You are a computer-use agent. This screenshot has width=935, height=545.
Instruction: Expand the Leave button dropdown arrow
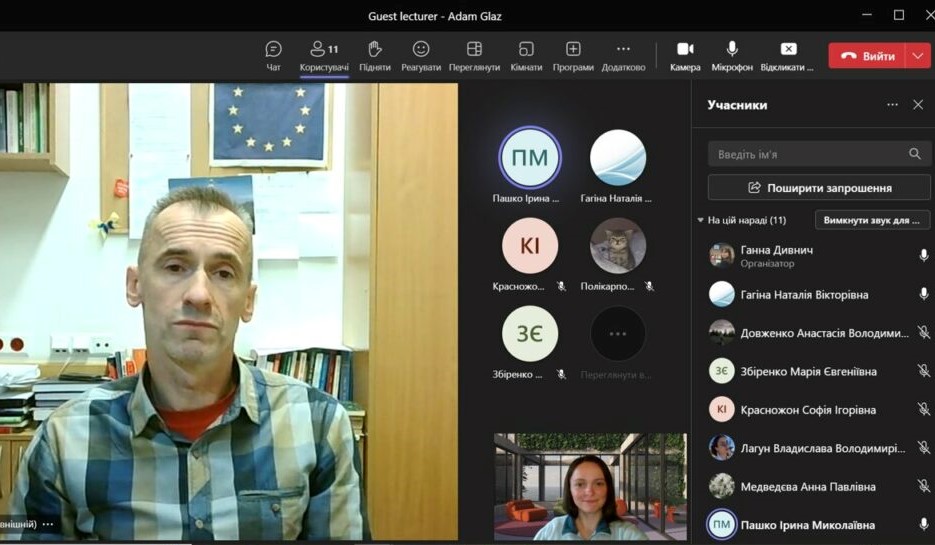click(x=918, y=56)
